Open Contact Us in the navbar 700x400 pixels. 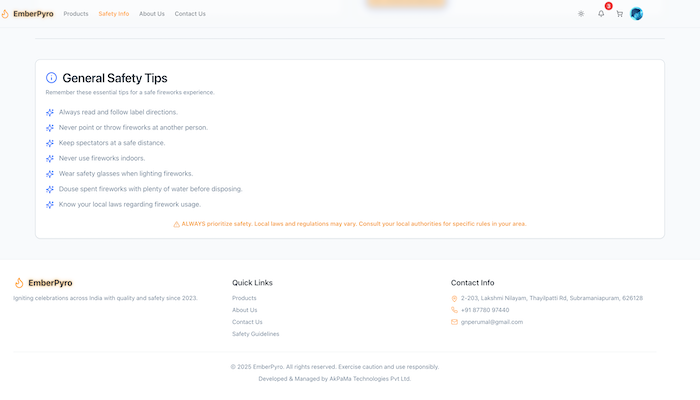190,14
